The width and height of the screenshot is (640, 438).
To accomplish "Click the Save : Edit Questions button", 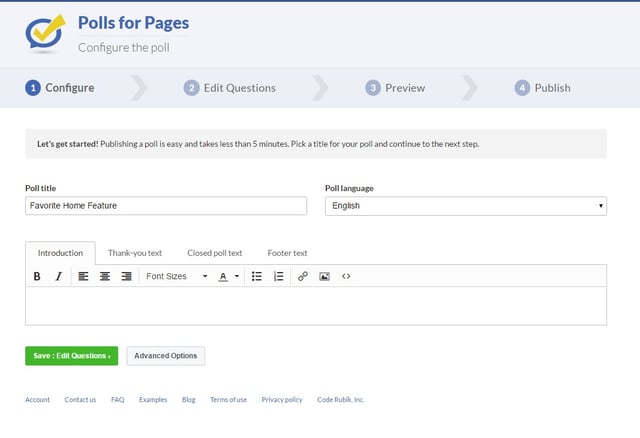I will (x=71, y=356).
